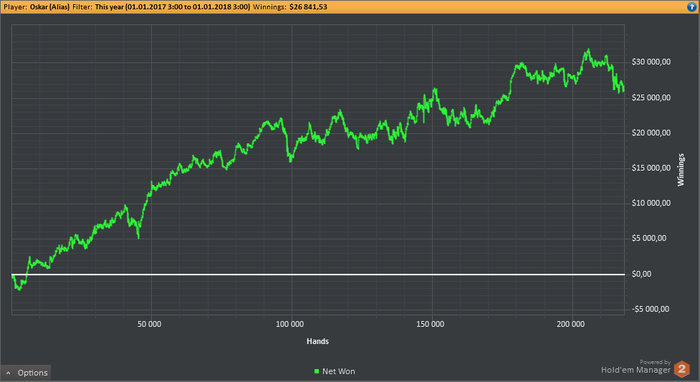Select the -$5 000,00 axis label
The width and height of the screenshot is (700, 382).
point(650,309)
